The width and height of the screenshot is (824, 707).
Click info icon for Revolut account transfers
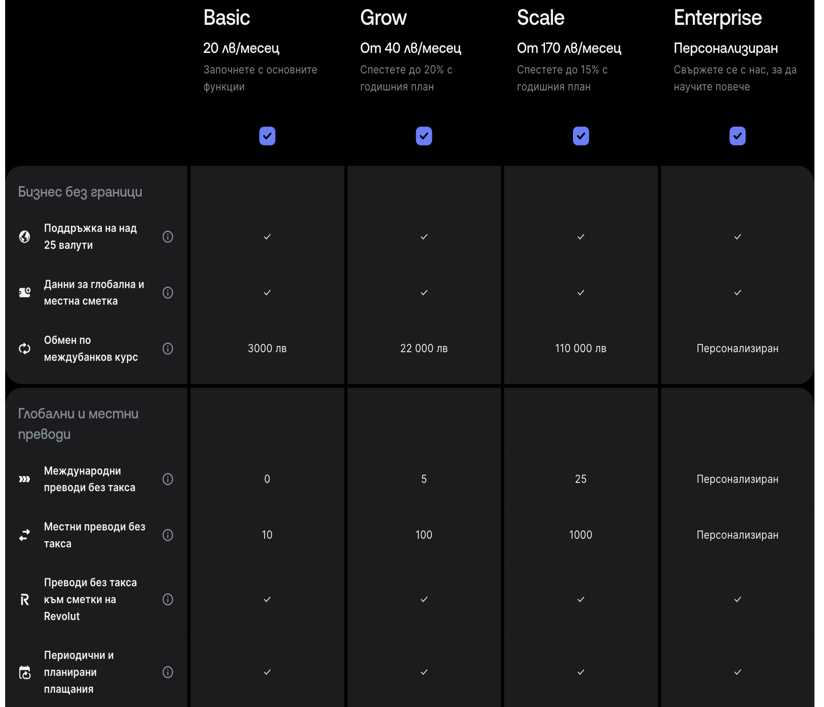[x=168, y=600]
